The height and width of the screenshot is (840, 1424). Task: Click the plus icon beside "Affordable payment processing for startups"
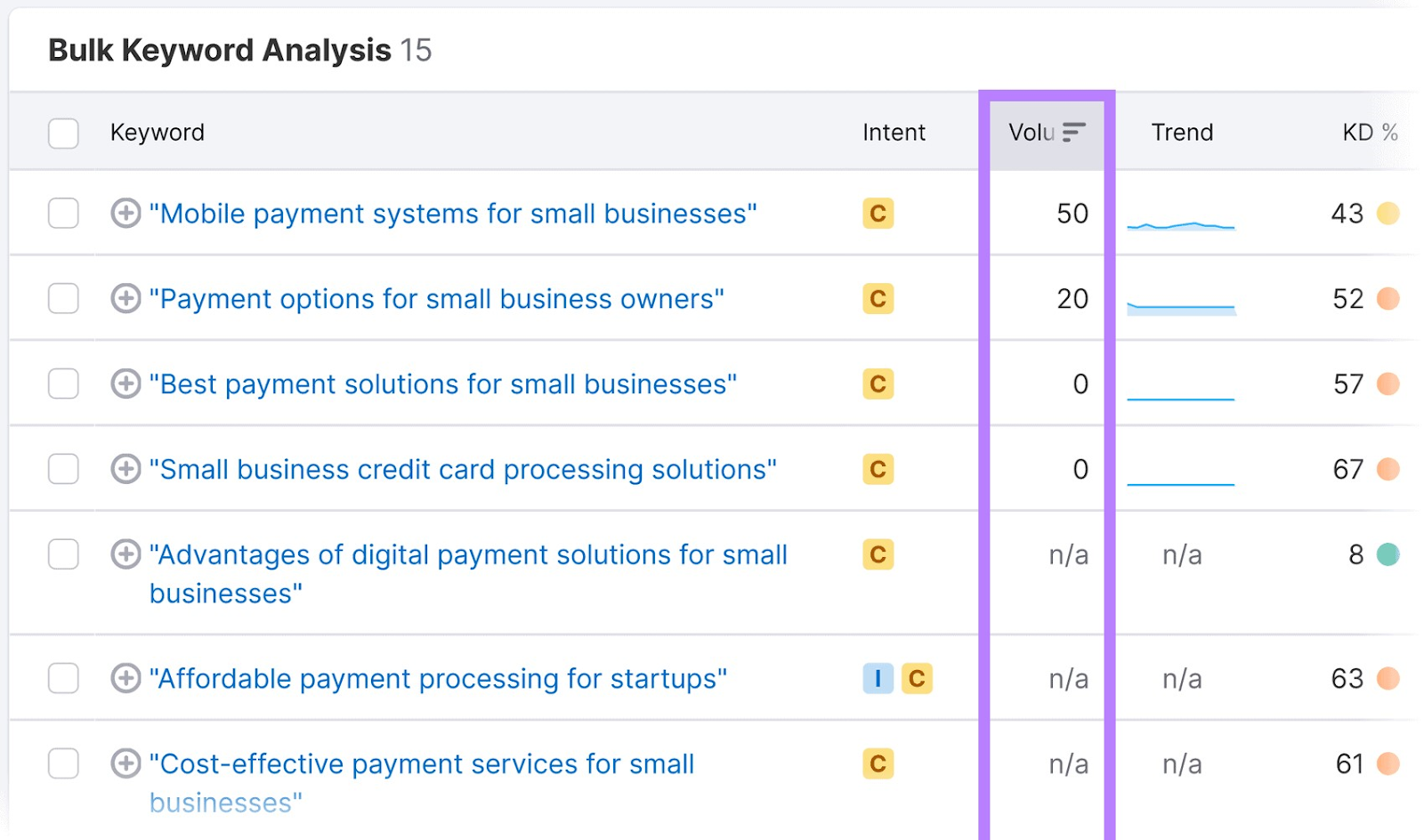(125, 678)
